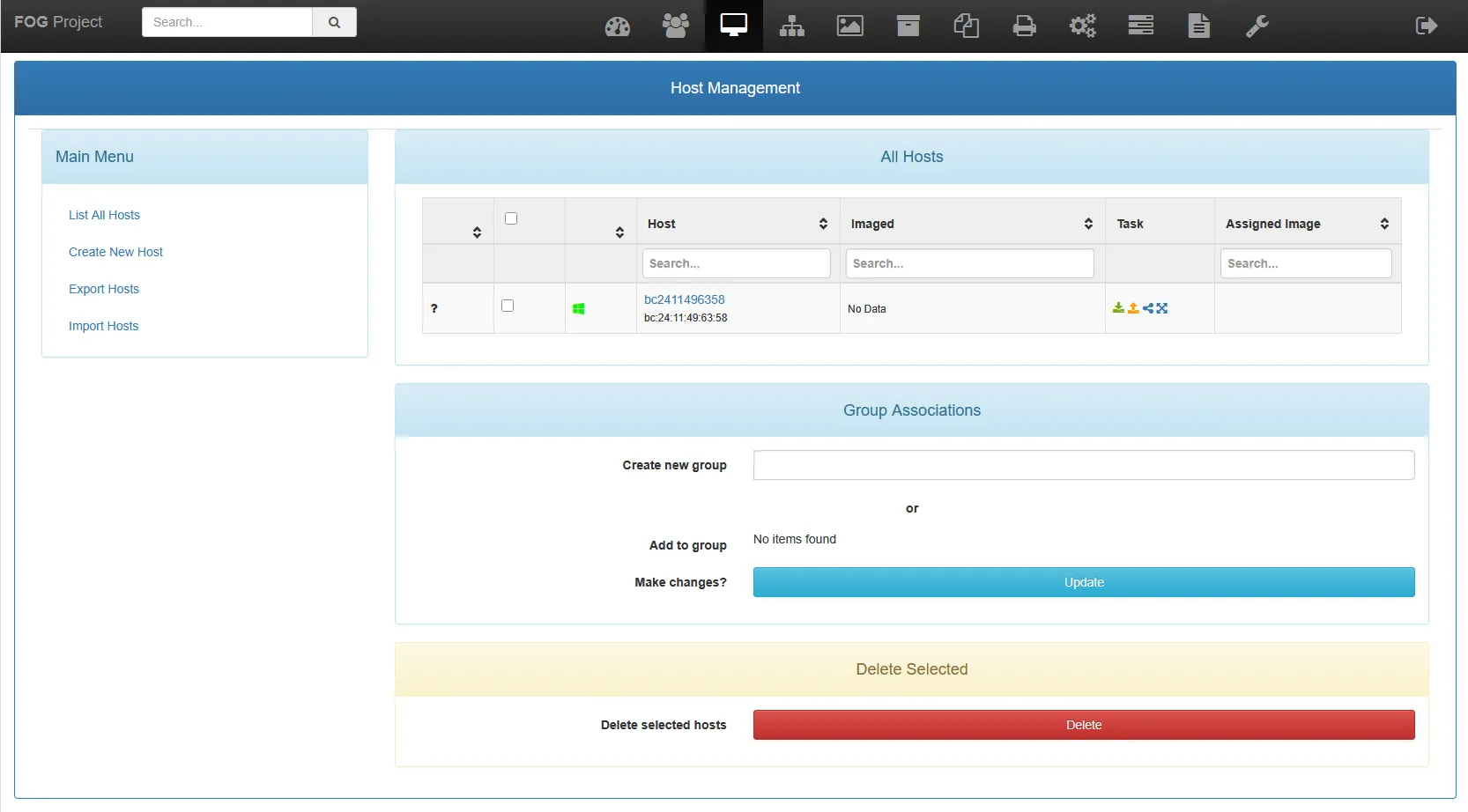The image size is (1468, 812).
Task: Click the Create new group field
Action: click(x=1083, y=465)
